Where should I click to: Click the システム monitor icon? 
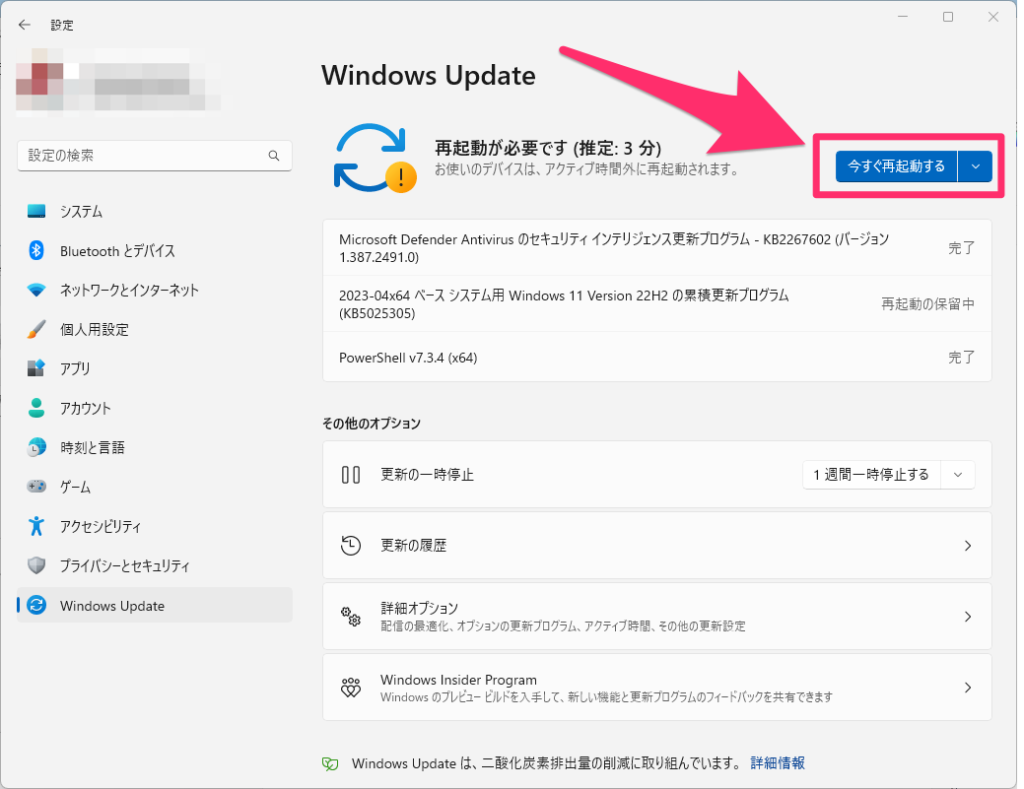pyautogui.click(x=37, y=211)
